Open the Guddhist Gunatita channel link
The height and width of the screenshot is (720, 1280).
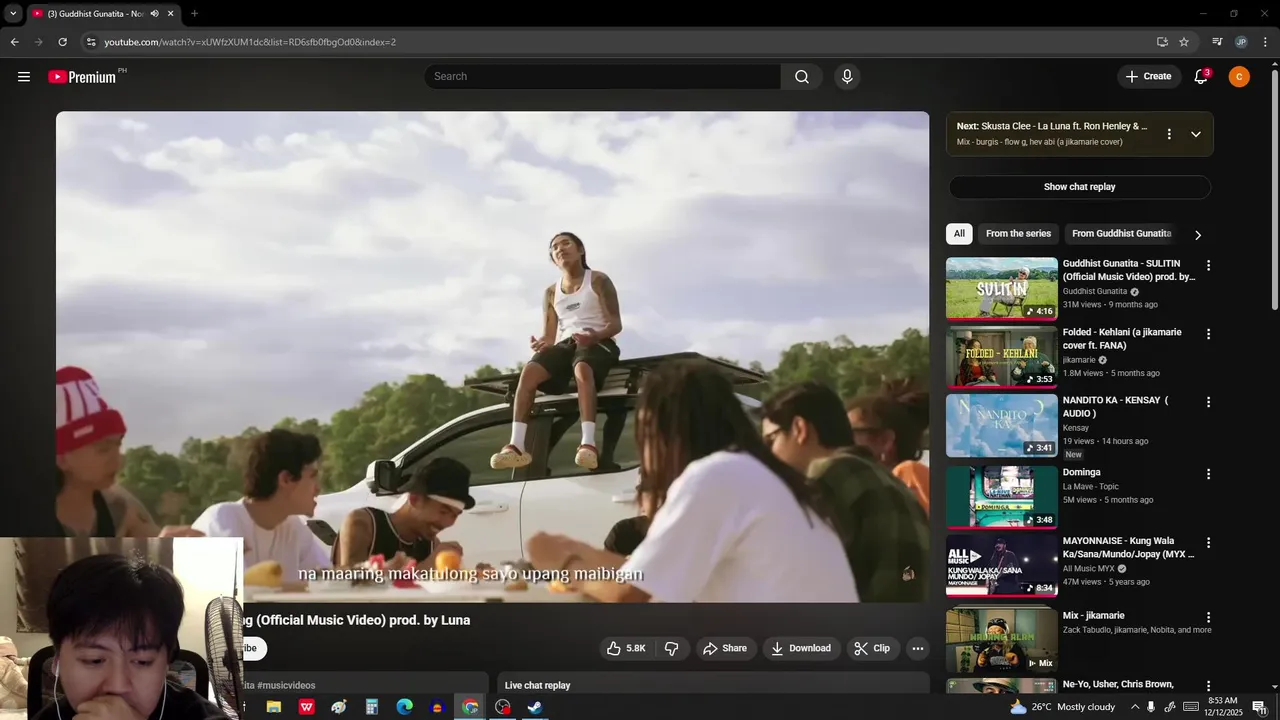coord(1095,292)
